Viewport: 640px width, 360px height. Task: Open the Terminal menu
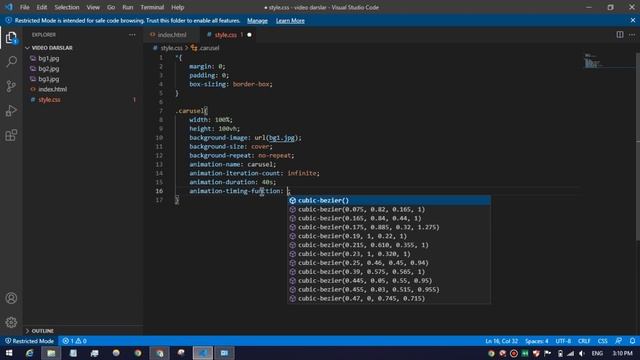[x=152, y=7]
